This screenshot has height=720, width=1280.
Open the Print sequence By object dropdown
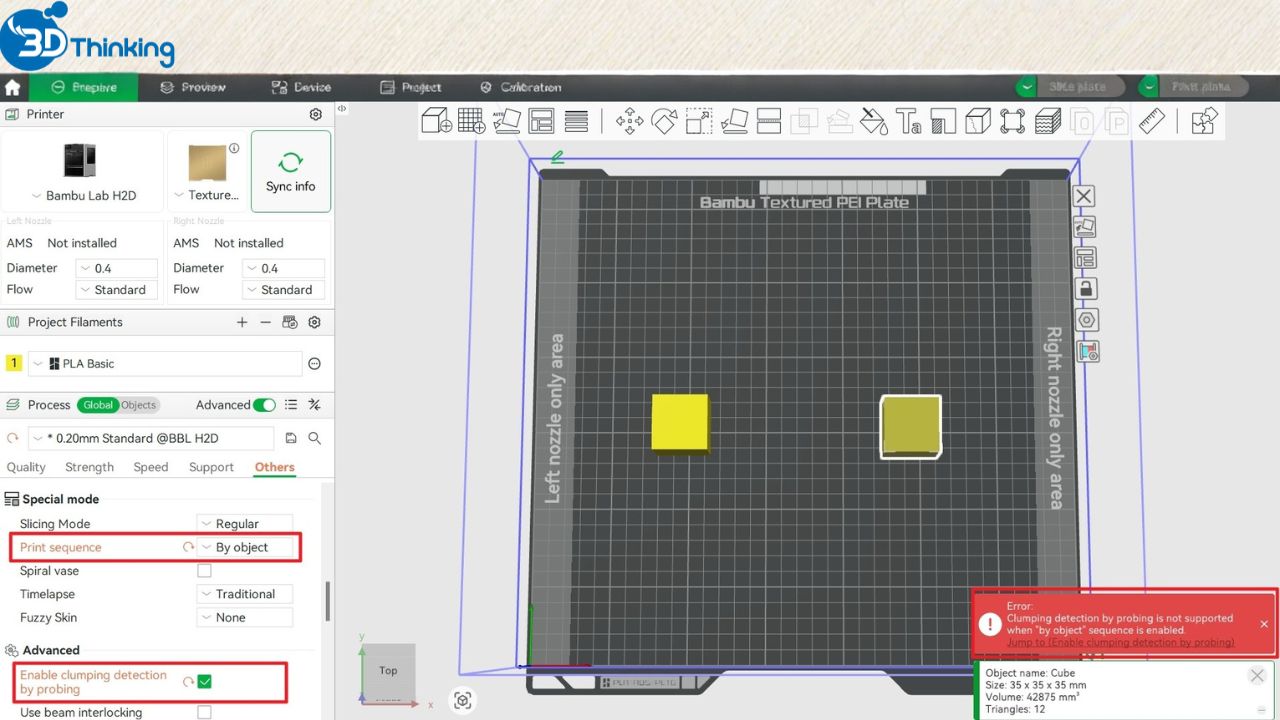pos(245,548)
